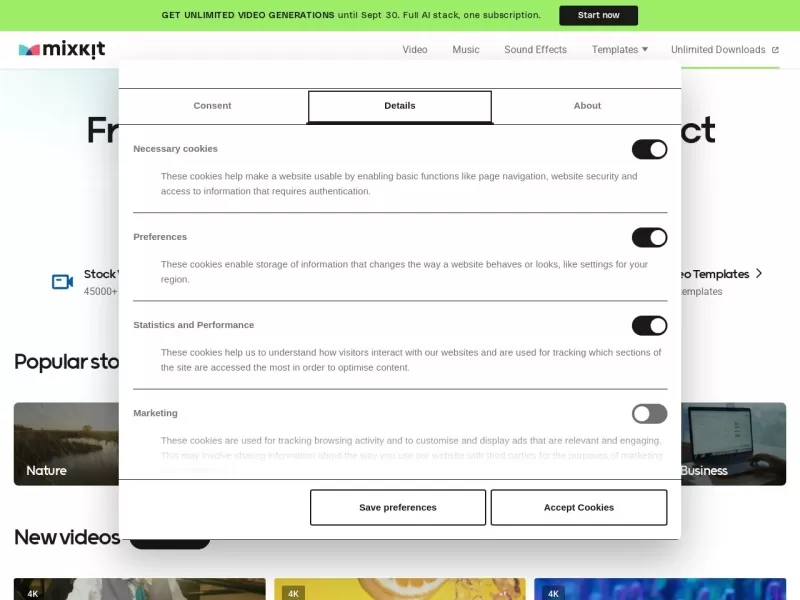800x600 pixels.
Task: Click the Save preferences button
Action: click(397, 507)
